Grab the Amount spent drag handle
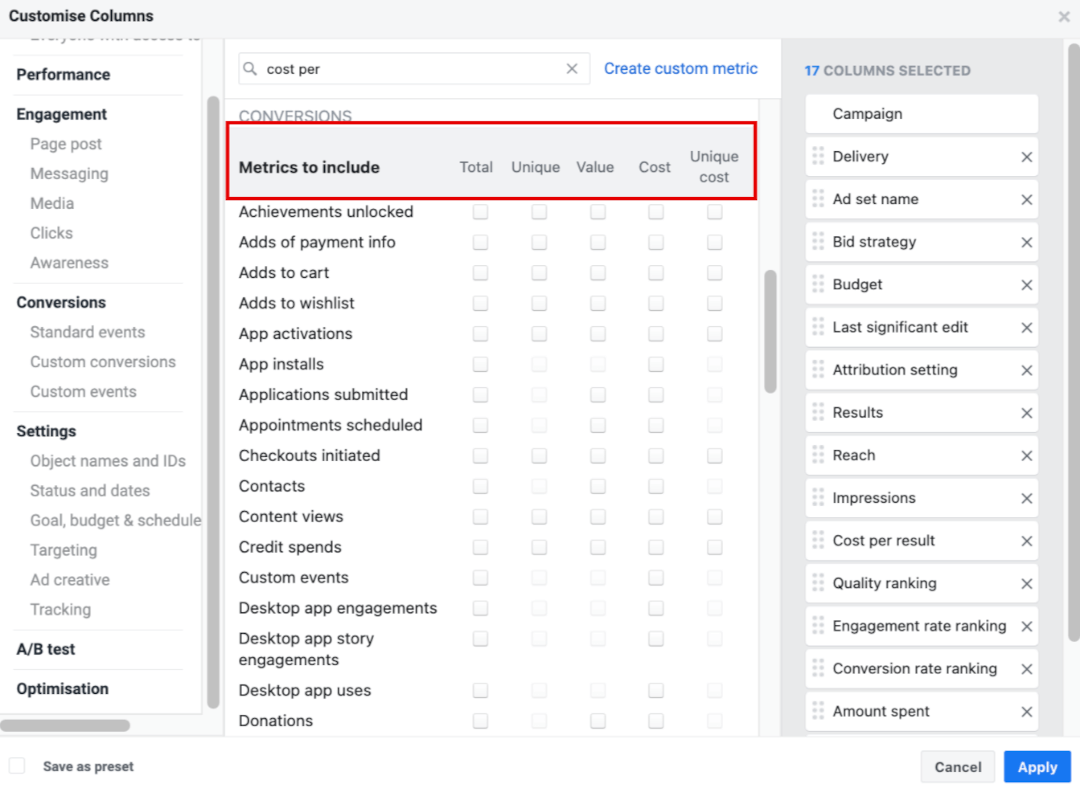This screenshot has height=788, width=1080. [x=818, y=712]
